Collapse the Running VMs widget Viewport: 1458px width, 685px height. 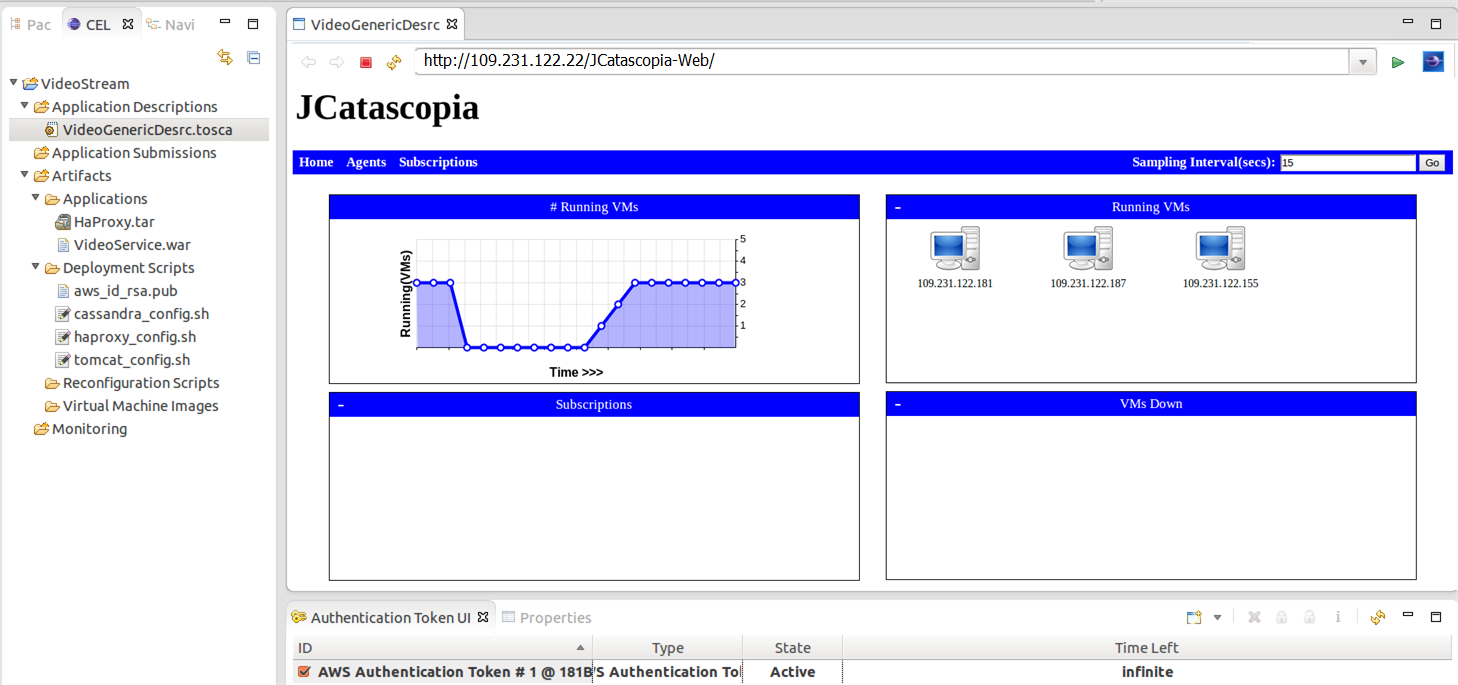897,207
